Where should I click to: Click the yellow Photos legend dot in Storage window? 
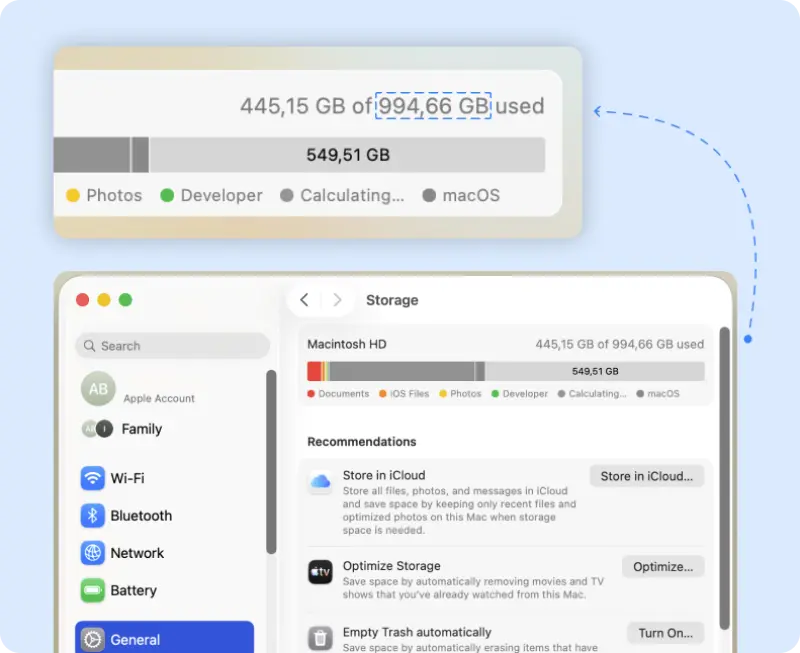443,393
